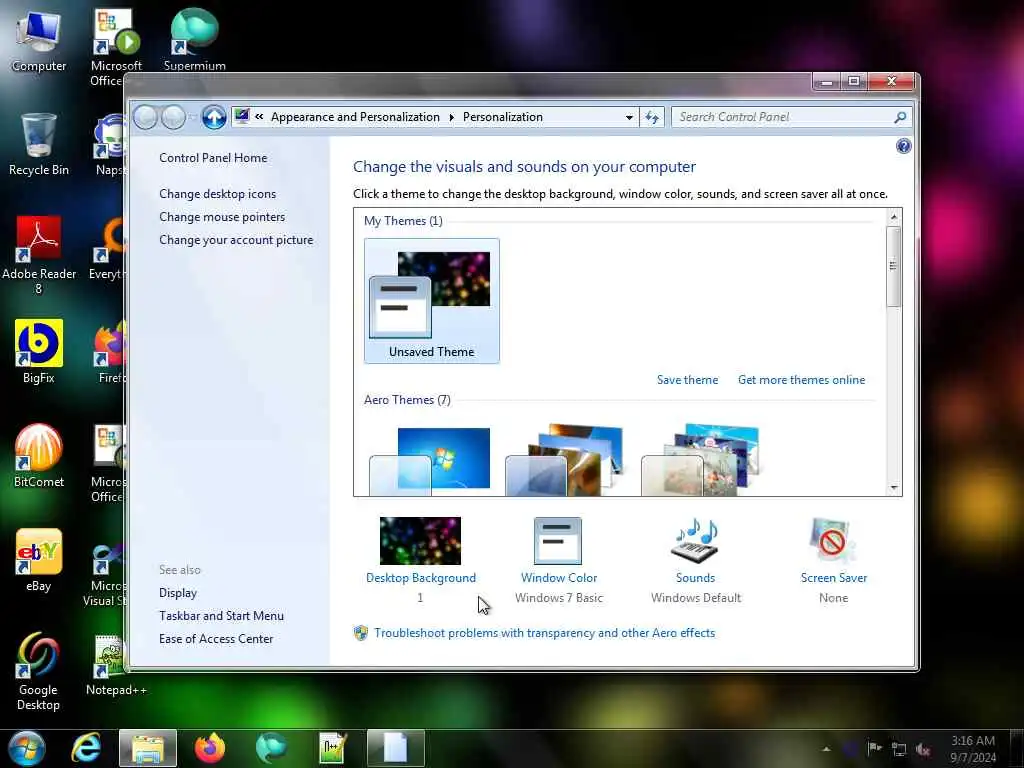
Task: Click Appearance and Personalization breadcrumb
Action: point(355,117)
